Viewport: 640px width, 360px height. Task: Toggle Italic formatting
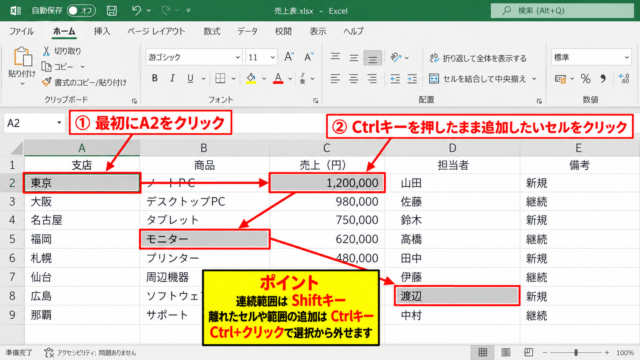[172, 78]
